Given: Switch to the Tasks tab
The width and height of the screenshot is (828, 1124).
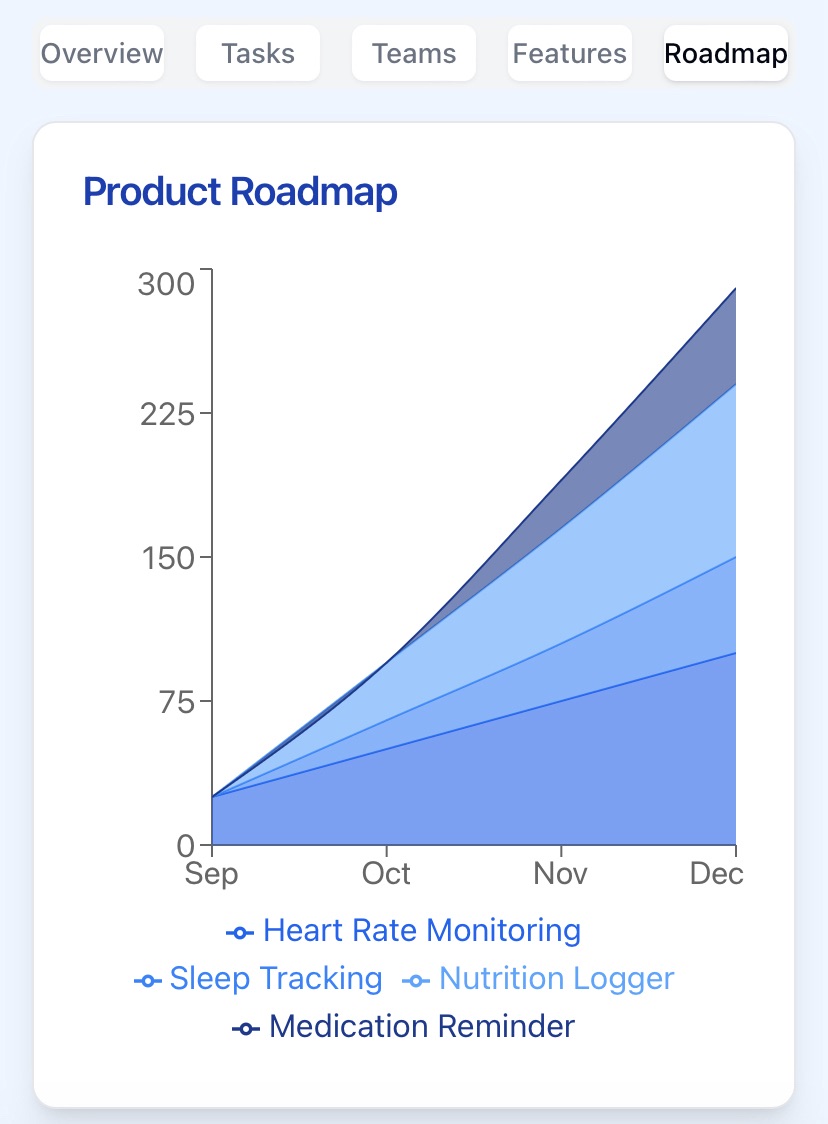Looking at the screenshot, I should (258, 53).
